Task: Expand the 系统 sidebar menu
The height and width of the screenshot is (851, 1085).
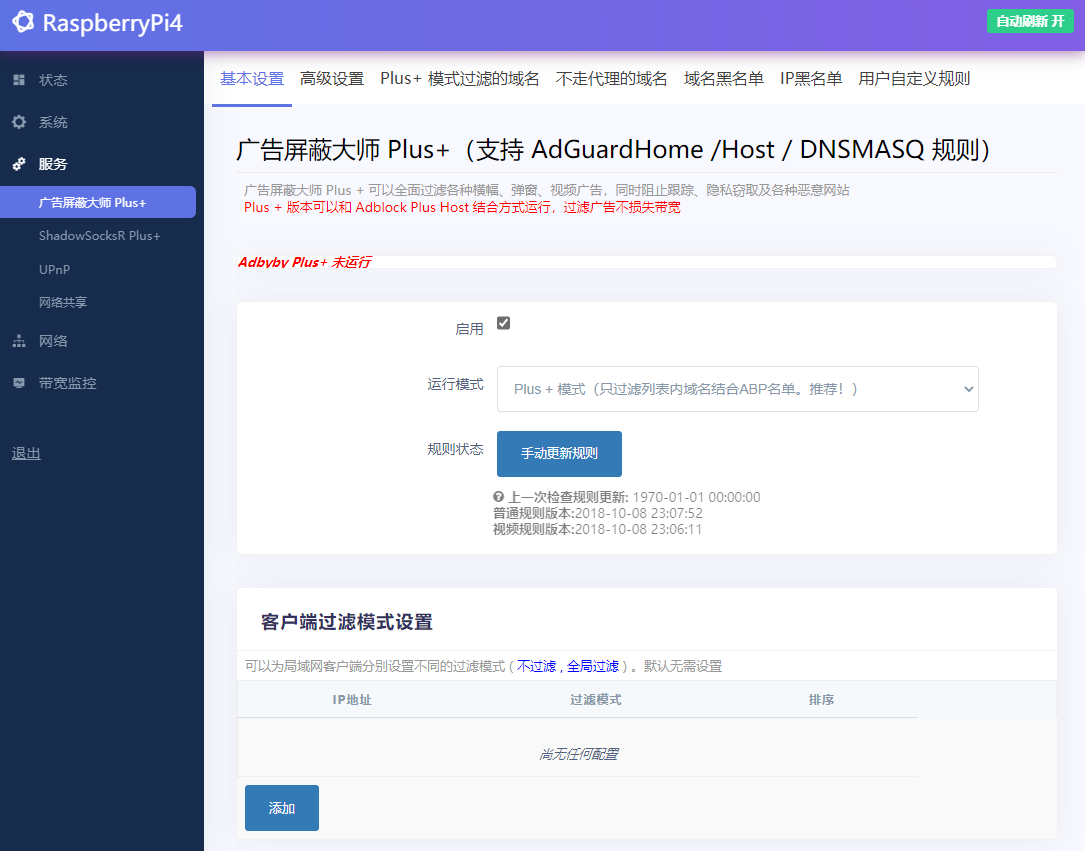Action: point(60,124)
